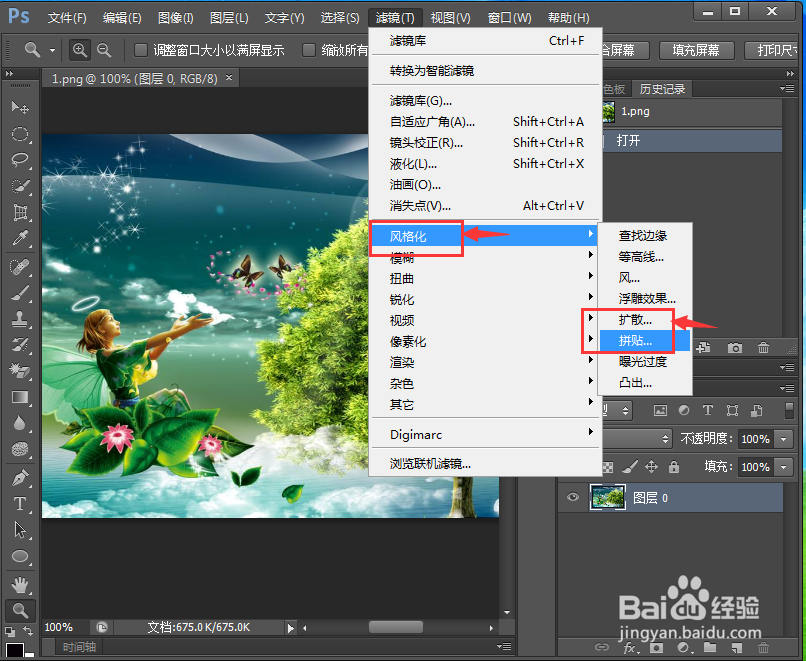Select the Eraser tool
Image resolution: width=806 pixels, height=661 pixels.
[x=20, y=371]
